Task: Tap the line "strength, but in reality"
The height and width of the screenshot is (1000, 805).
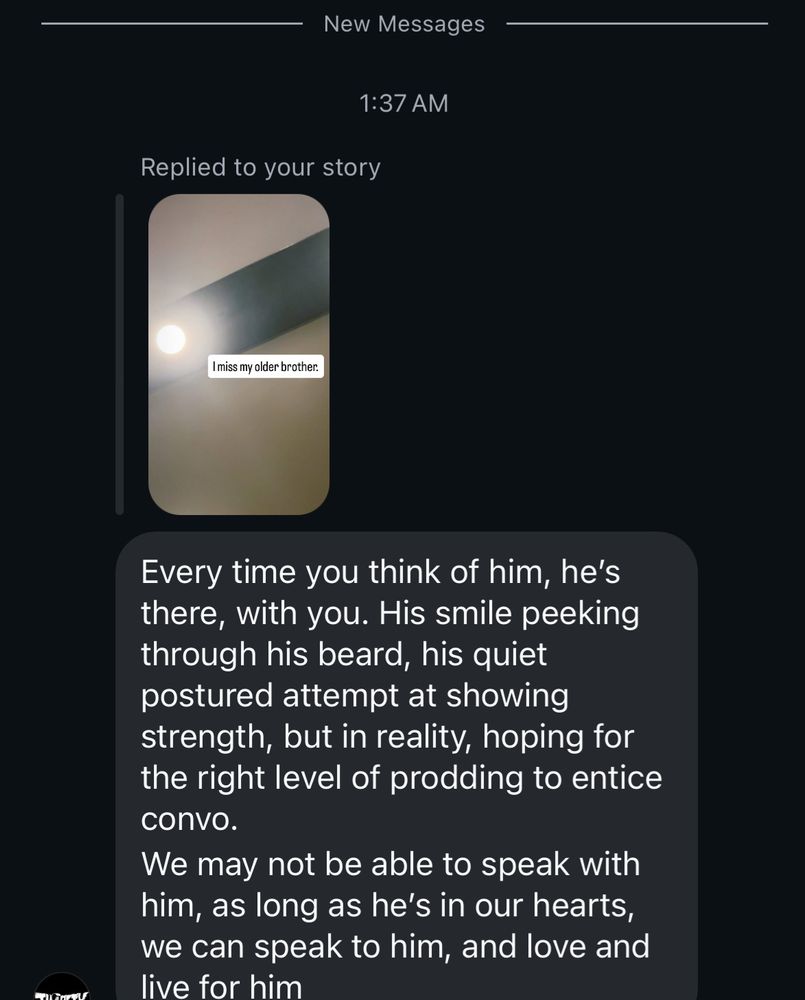Action: click(386, 736)
